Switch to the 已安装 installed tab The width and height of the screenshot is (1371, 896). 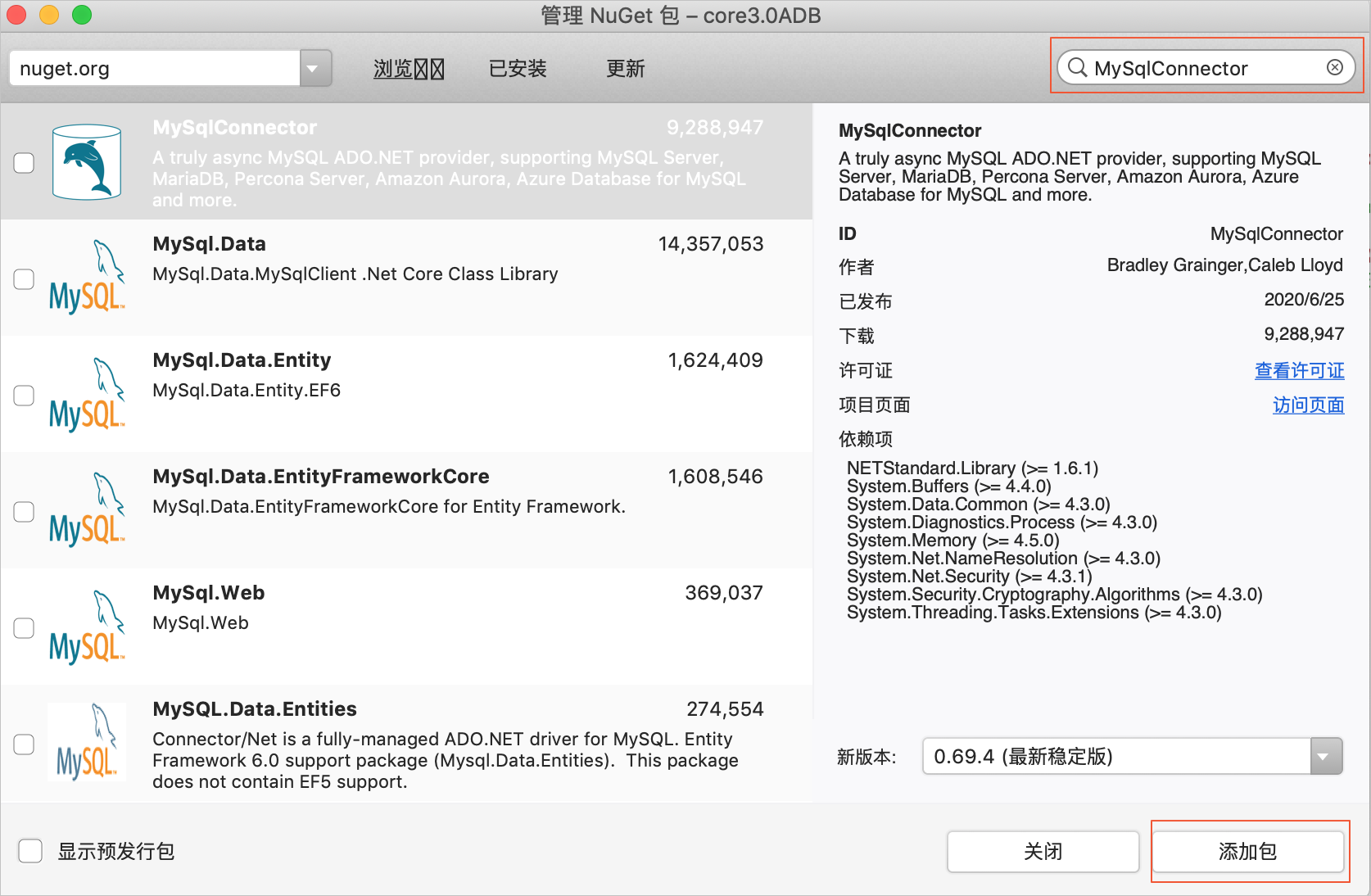point(518,69)
